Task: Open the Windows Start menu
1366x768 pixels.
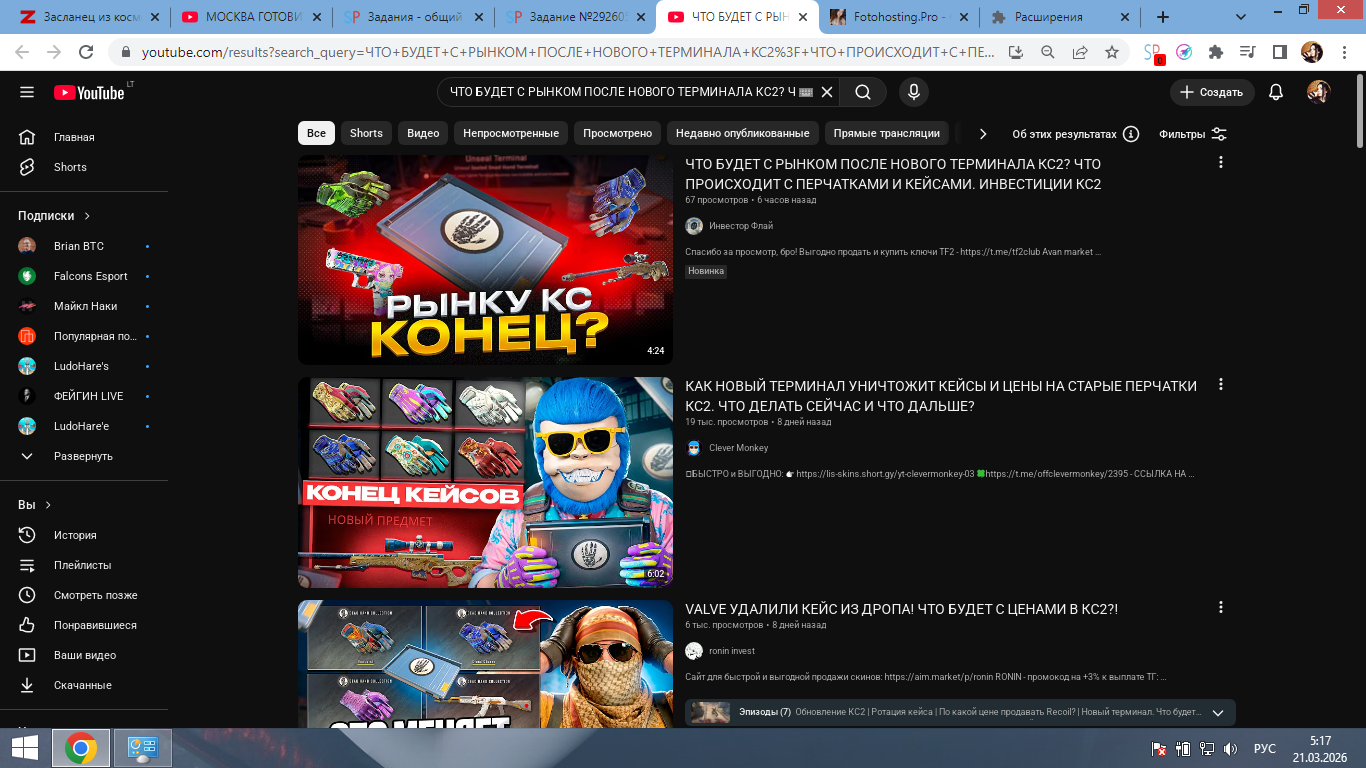Action: (25, 748)
